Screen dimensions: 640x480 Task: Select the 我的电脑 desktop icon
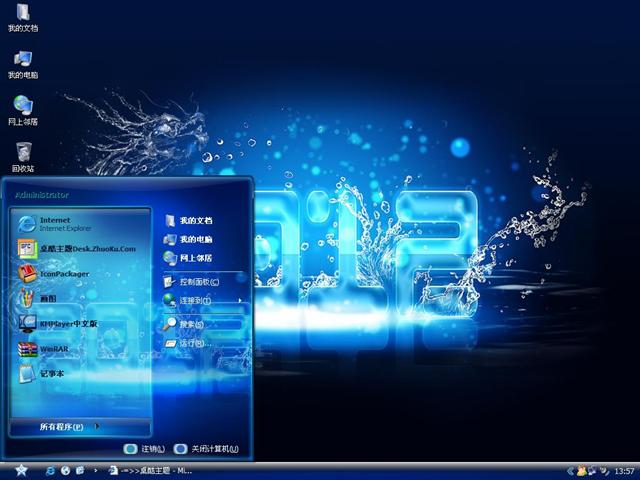point(22,60)
